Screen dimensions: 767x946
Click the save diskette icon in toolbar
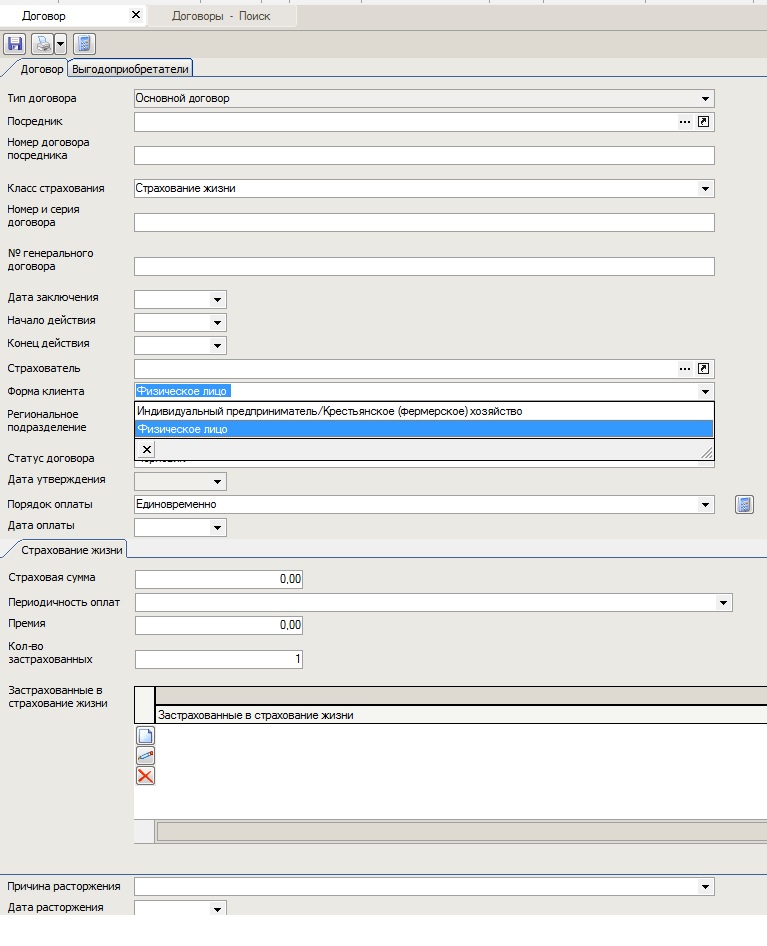click(x=15, y=44)
